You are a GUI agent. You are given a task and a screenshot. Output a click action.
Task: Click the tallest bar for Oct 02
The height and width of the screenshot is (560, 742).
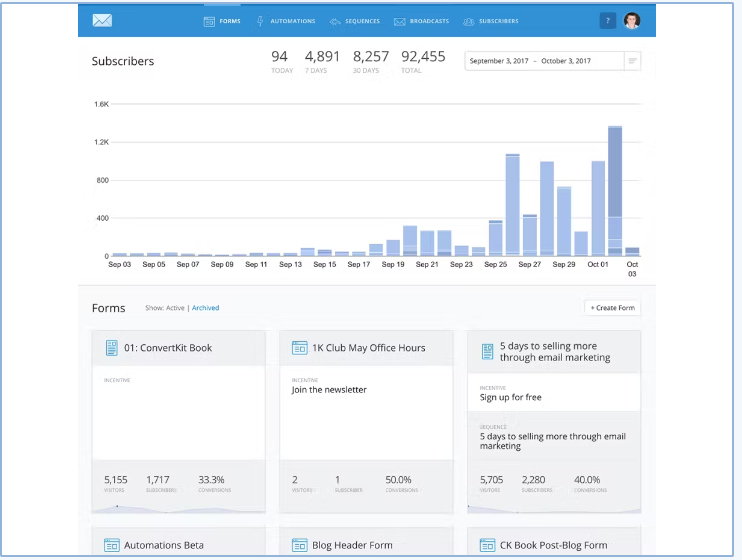click(x=615, y=191)
